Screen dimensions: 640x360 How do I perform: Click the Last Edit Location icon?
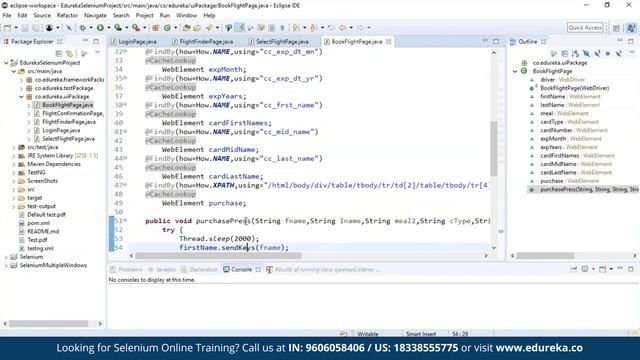click(331, 28)
